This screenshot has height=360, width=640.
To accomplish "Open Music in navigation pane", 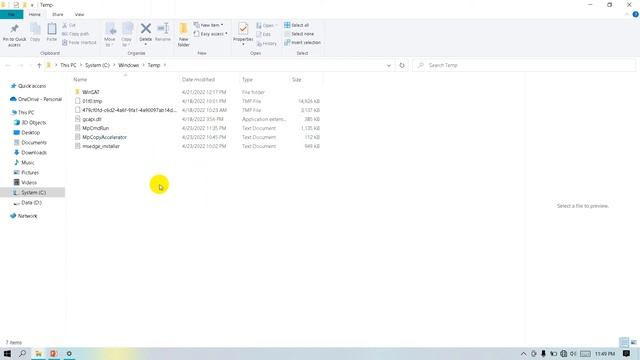I will pyautogui.click(x=28, y=162).
